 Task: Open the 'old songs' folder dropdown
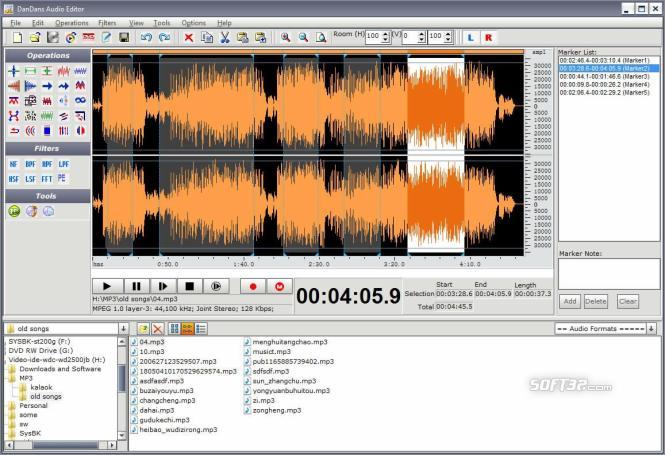coord(123,329)
